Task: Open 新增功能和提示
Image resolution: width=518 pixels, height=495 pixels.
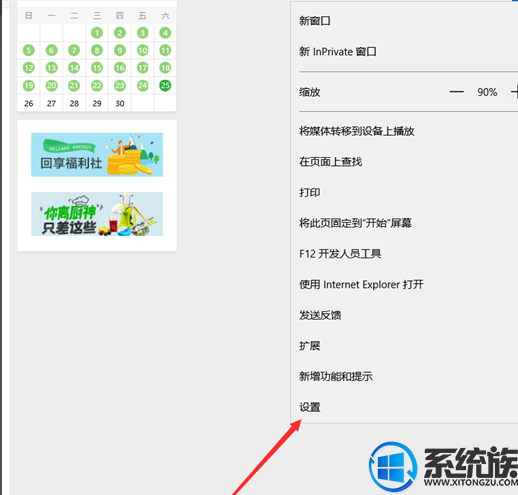Action: point(404,377)
